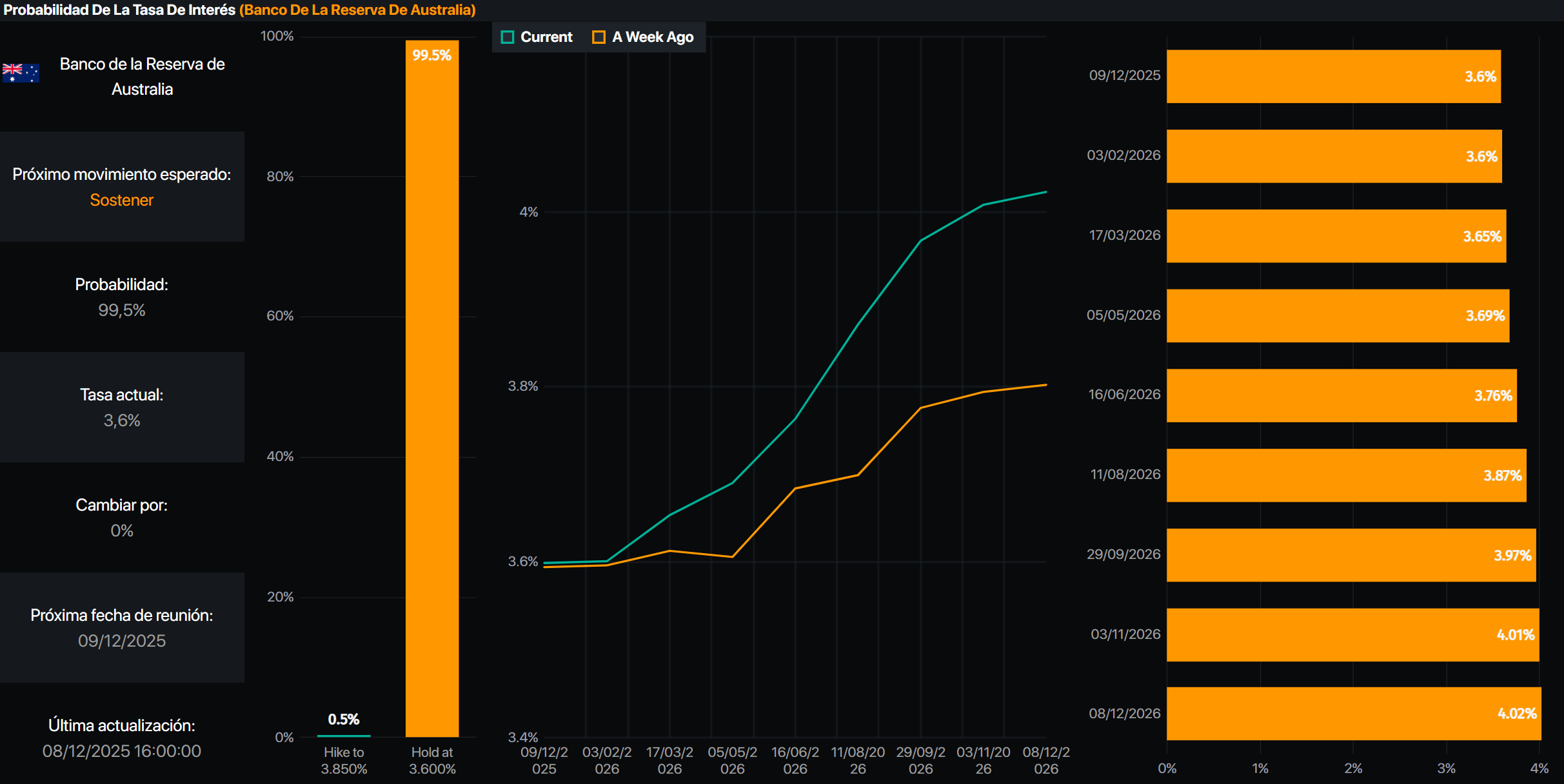
Task: Toggle the A Week Ago legend checkbox
Action: click(x=599, y=37)
